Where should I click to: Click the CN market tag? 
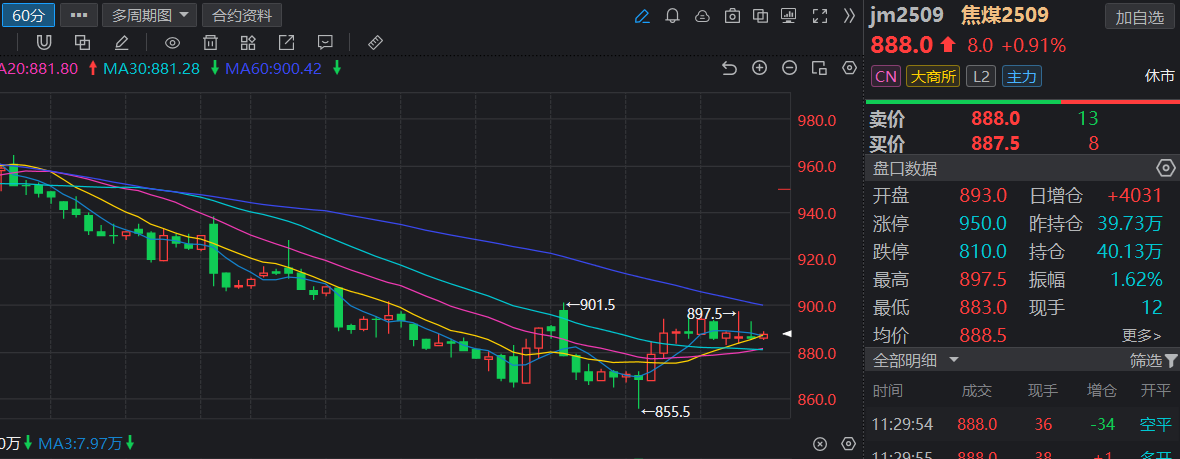886,76
